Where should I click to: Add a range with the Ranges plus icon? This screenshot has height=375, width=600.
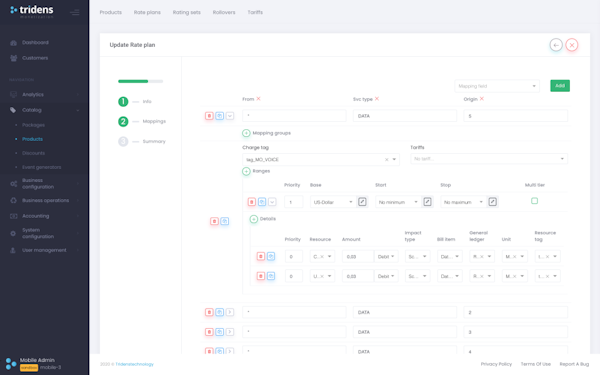point(246,171)
